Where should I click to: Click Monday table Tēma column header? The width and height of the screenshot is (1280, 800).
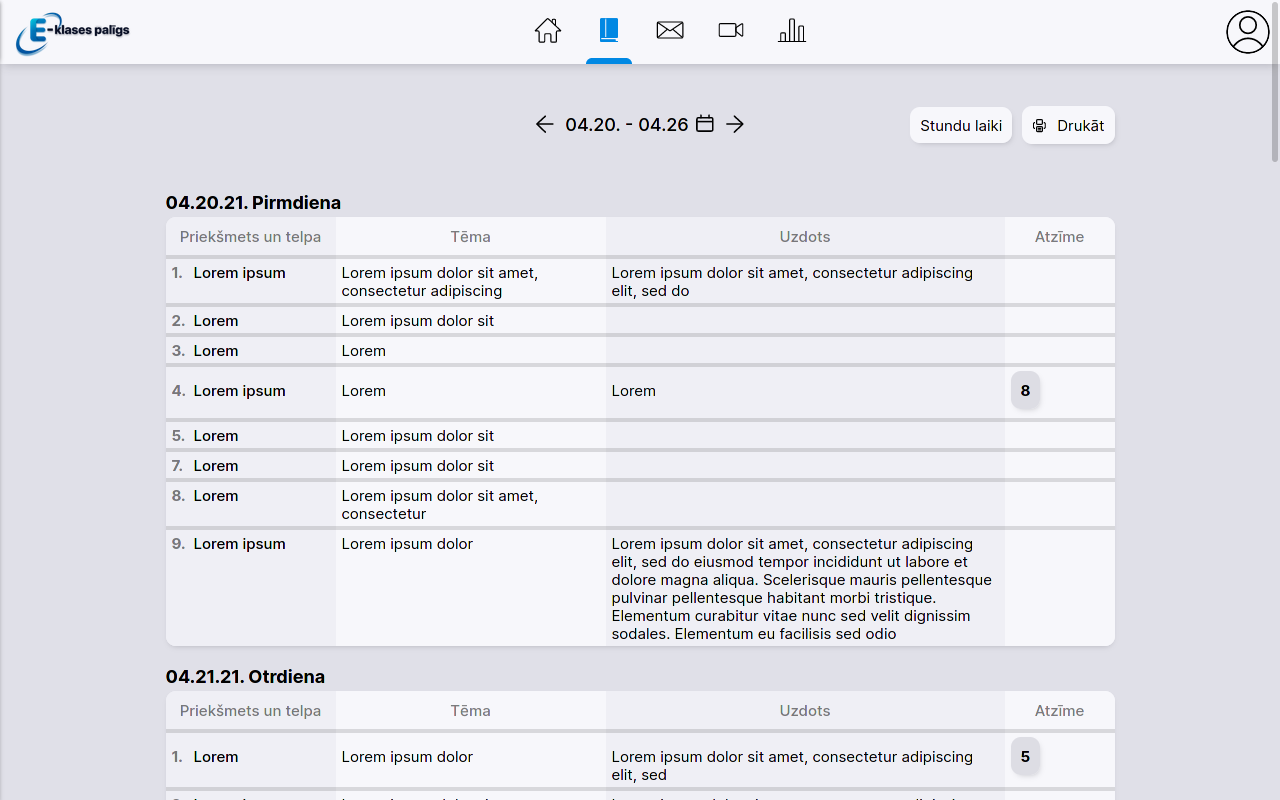pos(471,237)
